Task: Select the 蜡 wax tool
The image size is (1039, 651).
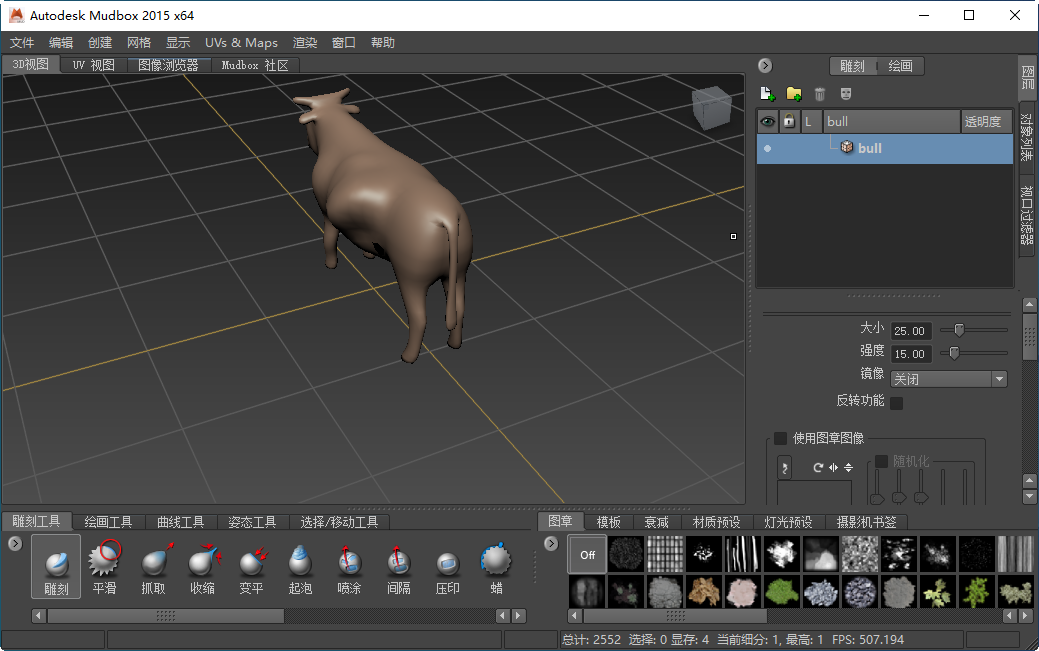Action: tap(496, 566)
